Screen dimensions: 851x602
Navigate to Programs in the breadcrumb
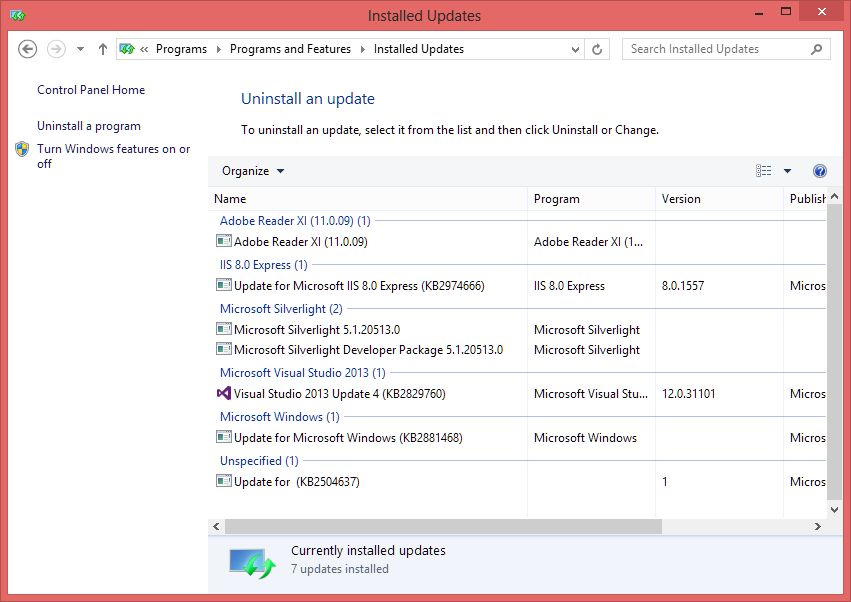[x=181, y=49]
